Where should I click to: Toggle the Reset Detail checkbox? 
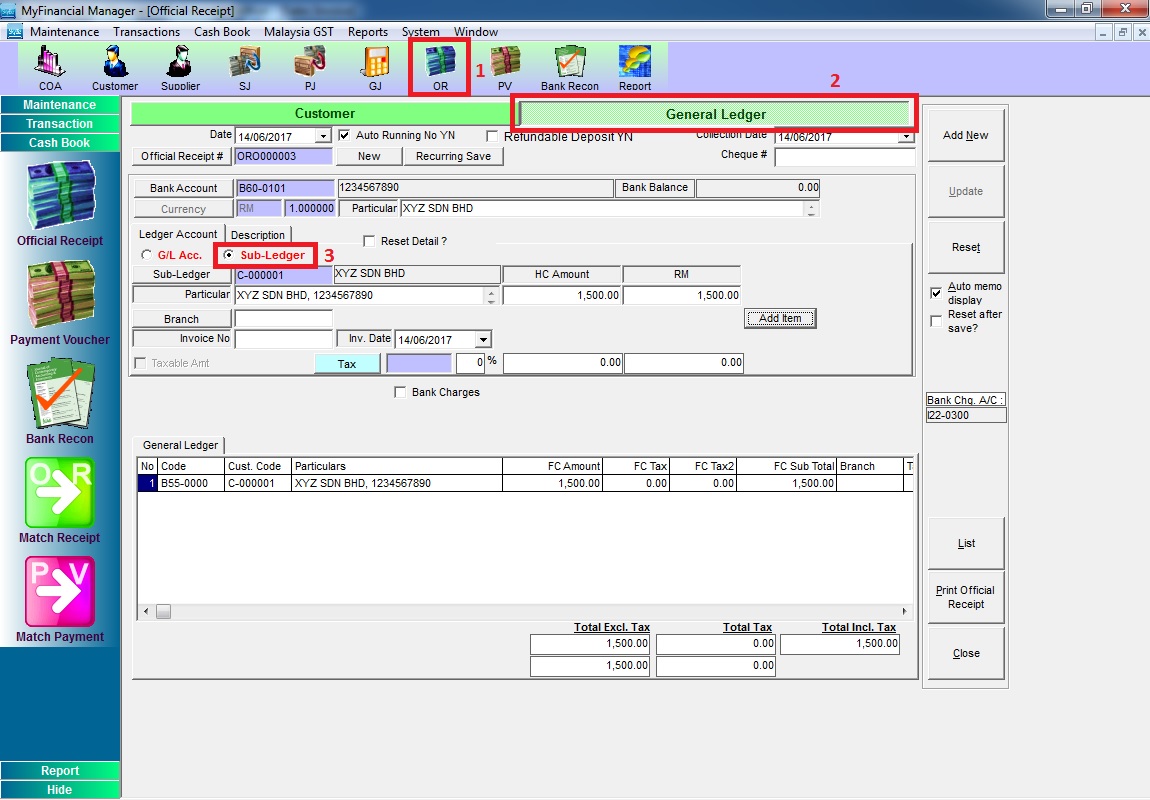(x=370, y=242)
